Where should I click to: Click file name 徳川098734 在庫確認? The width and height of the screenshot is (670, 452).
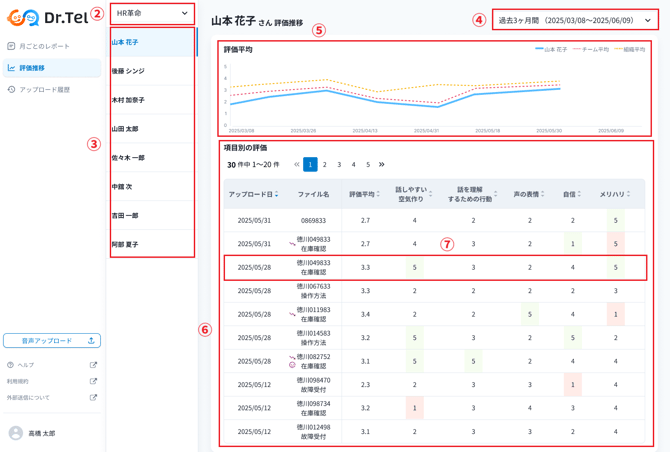313,408
